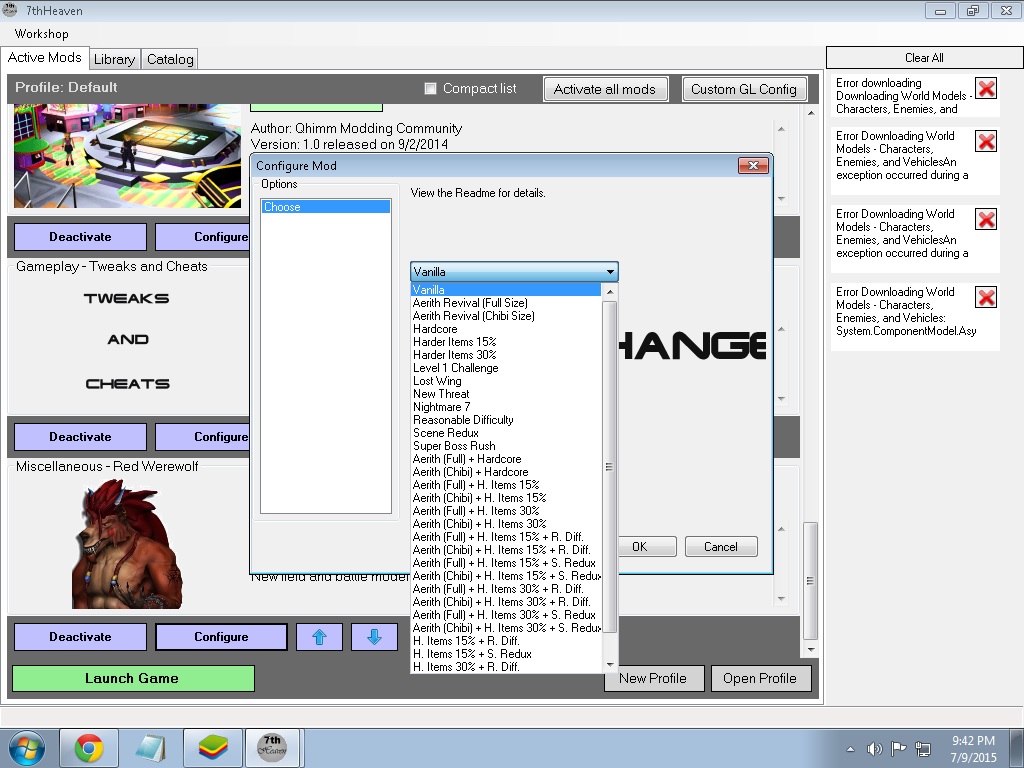Click the 7th Heaven taskbar icon
The image size is (1024, 768).
point(272,748)
